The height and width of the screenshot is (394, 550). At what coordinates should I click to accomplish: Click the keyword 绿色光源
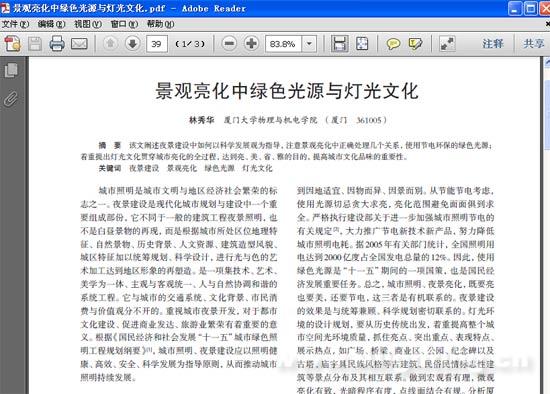tap(220, 168)
